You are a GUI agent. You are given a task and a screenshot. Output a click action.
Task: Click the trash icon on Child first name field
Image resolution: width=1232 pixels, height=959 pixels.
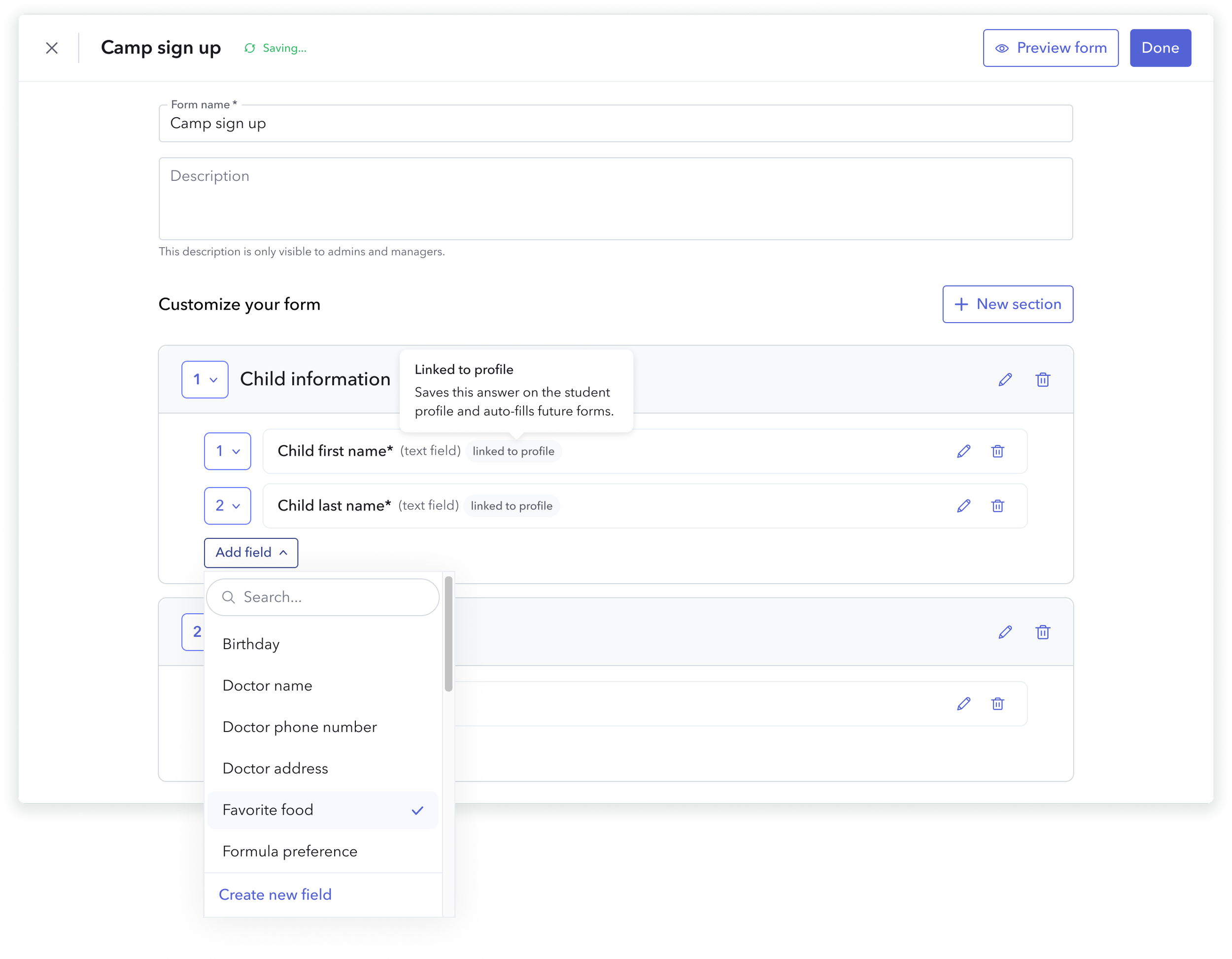tap(997, 451)
